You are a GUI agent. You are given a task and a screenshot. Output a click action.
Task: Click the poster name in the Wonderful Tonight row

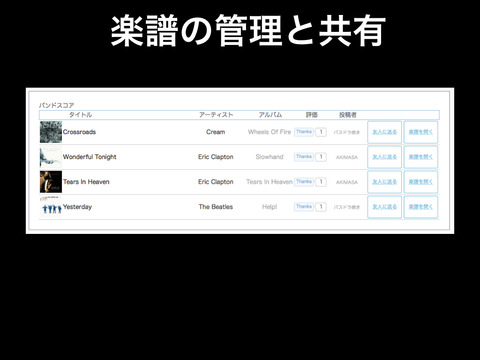point(347,157)
